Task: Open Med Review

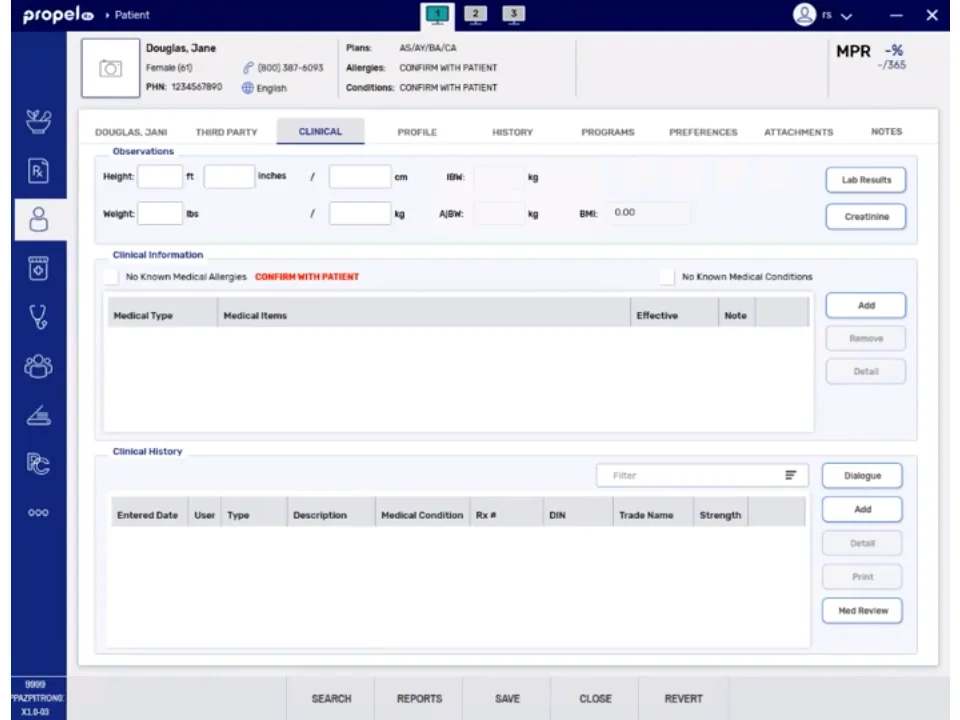Action: pos(862,610)
